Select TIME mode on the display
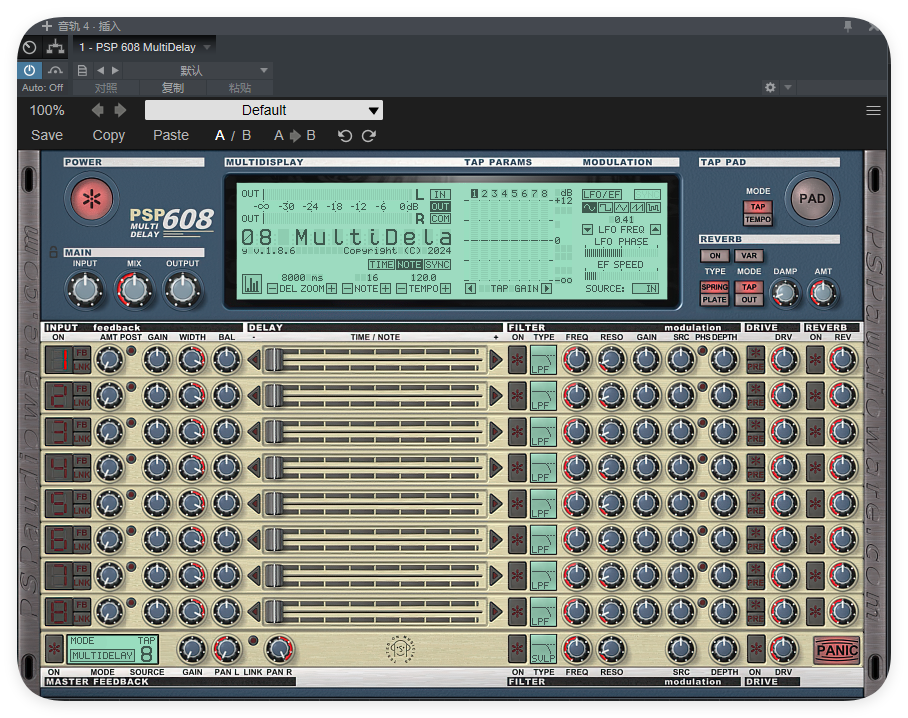 coord(382,265)
